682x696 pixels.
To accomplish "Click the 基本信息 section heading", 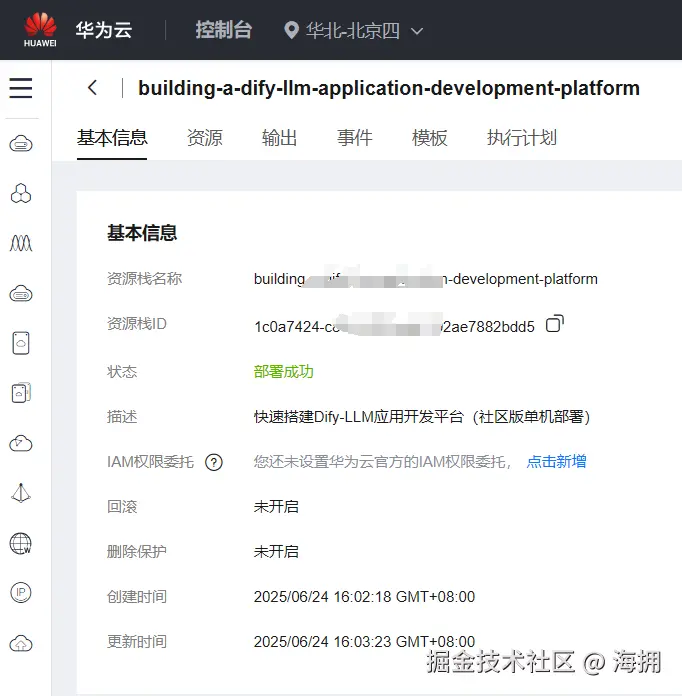I will click(x=142, y=233).
